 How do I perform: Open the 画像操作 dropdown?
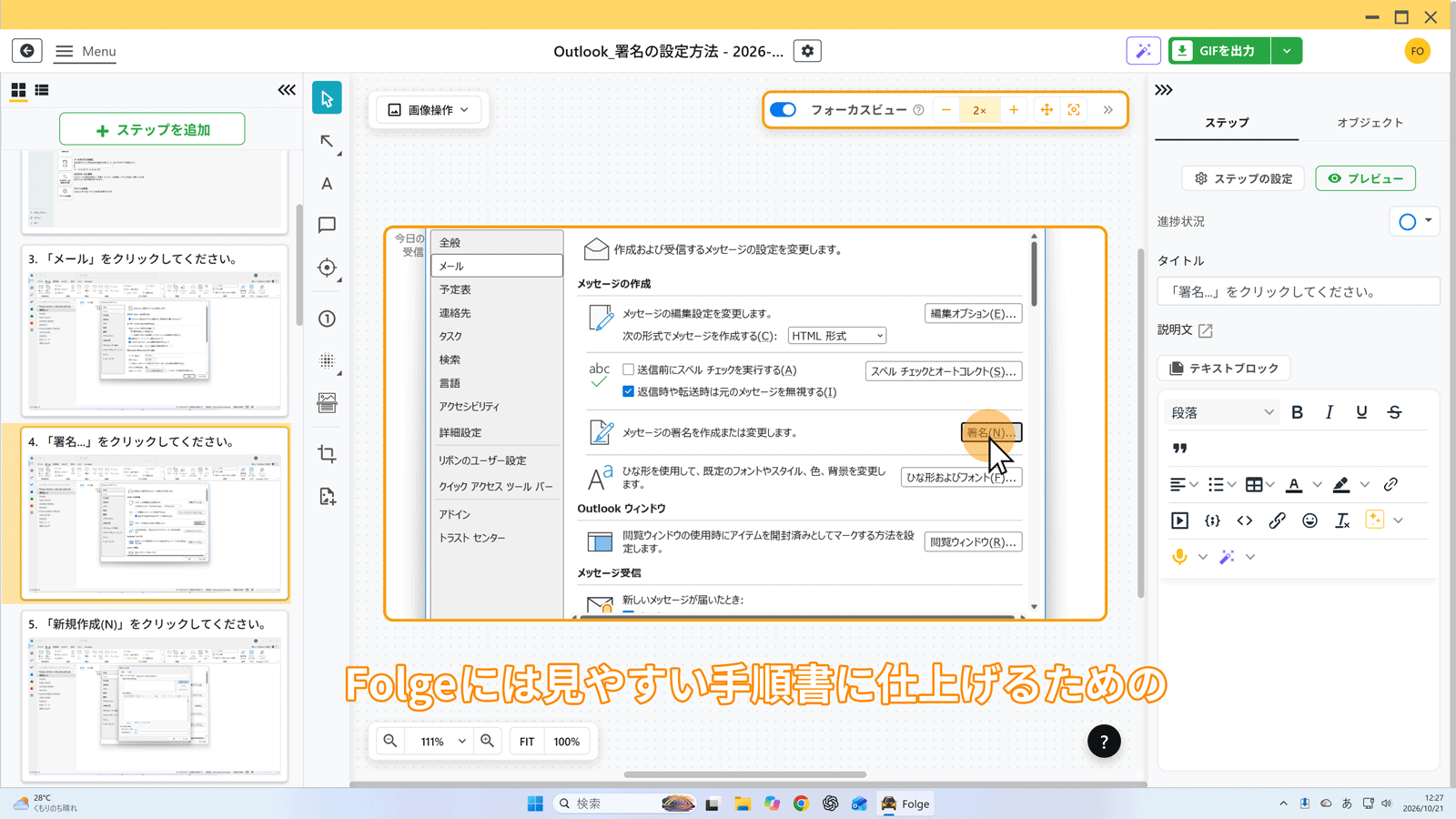coord(429,110)
